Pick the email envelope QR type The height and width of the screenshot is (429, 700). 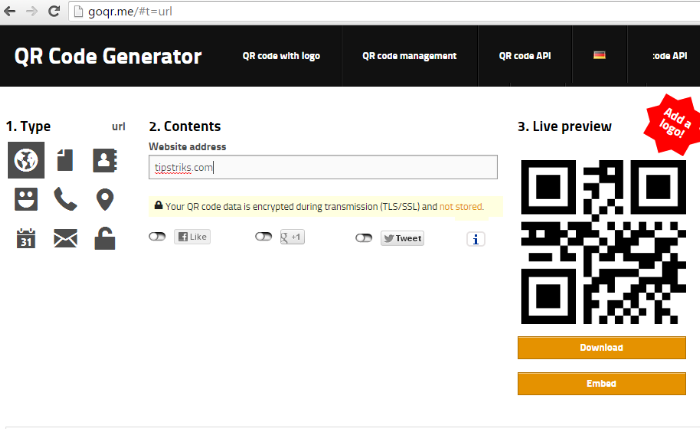tap(65, 238)
